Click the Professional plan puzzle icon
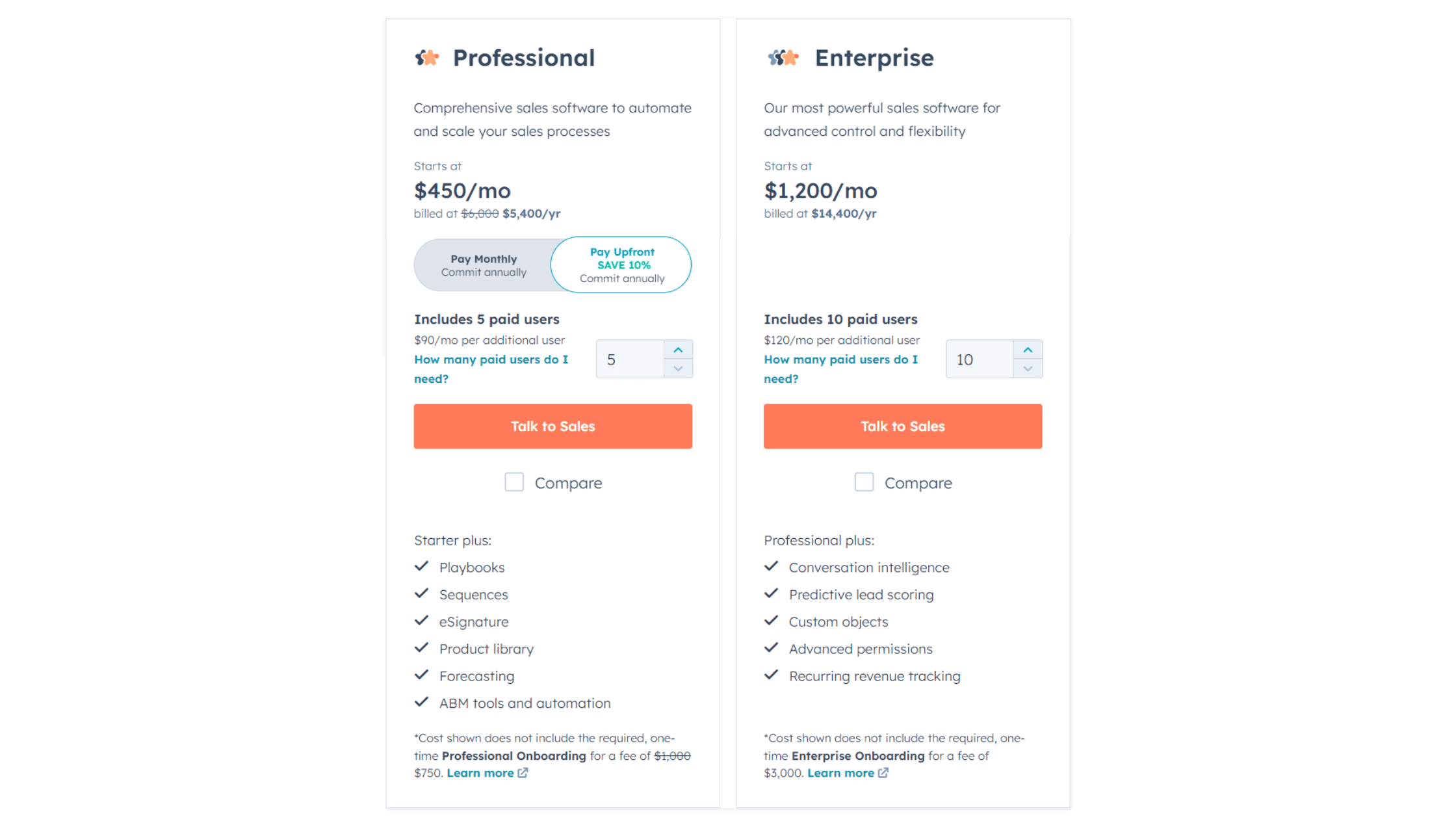Screen dimensions: 1456x819 pos(427,58)
